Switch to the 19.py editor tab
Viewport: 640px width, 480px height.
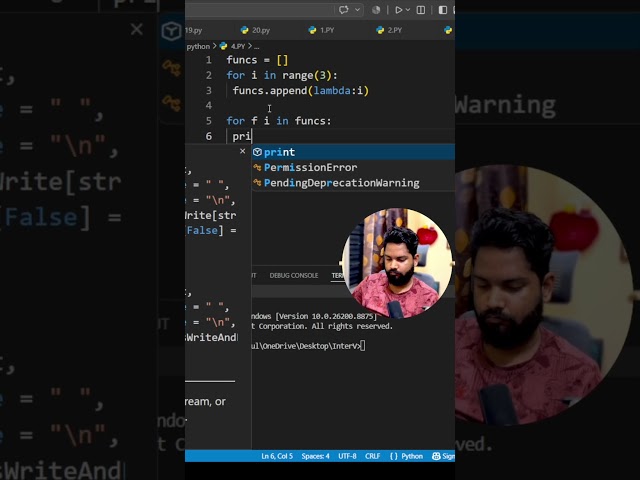pyautogui.click(x=193, y=30)
